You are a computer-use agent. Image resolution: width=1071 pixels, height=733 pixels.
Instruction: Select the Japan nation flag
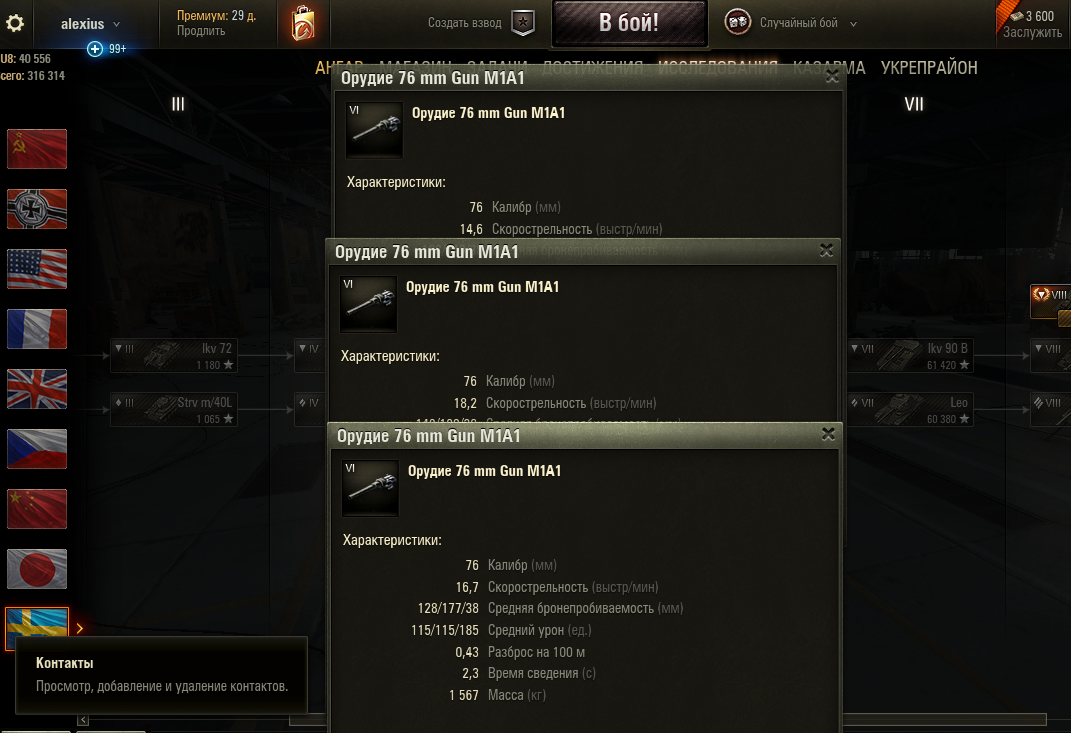pyautogui.click(x=37, y=569)
